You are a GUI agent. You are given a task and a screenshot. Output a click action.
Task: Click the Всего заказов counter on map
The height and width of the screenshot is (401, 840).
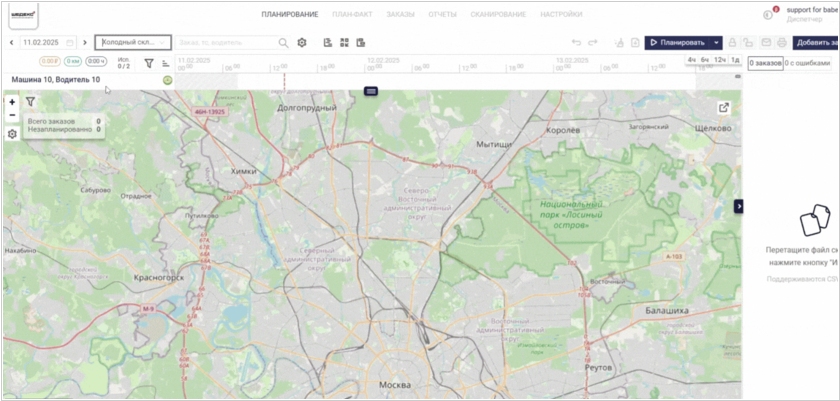click(64, 121)
